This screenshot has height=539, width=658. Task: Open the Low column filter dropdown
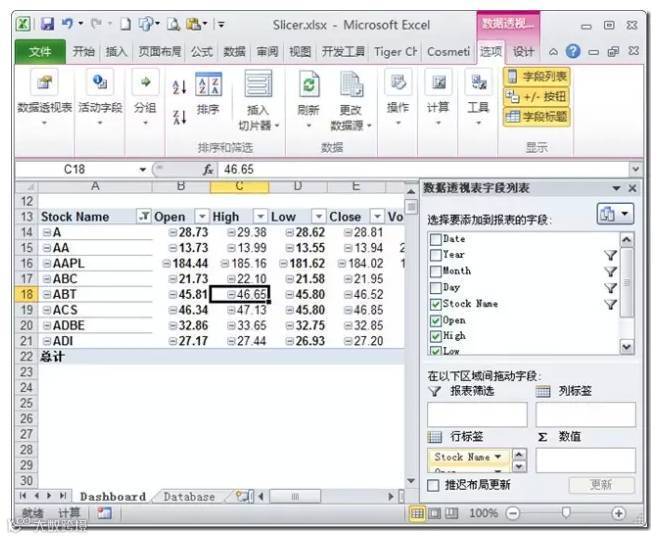pyautogui.click(x=319, y=217)
